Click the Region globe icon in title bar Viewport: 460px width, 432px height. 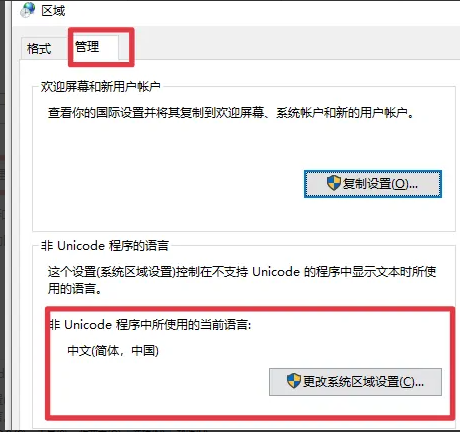[x=27, y=10]
